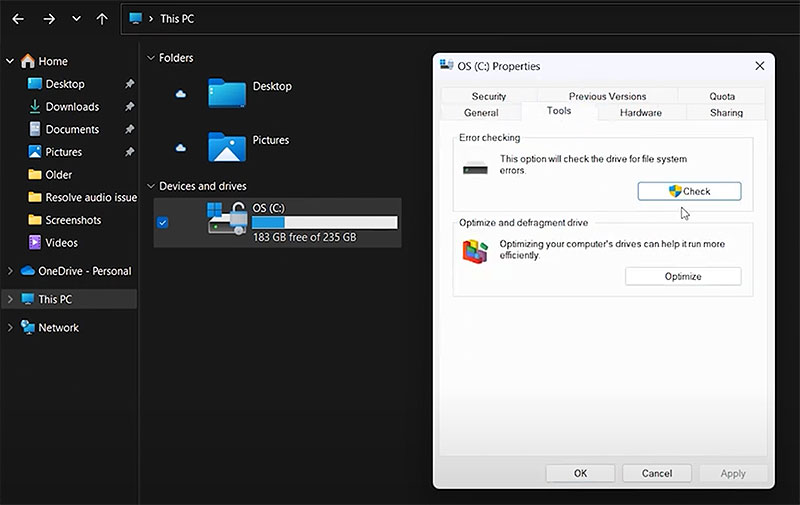800x505 pixels.
Task: Cancel the OS (C:) Properties dialog
Action: (x=657, y=473)
